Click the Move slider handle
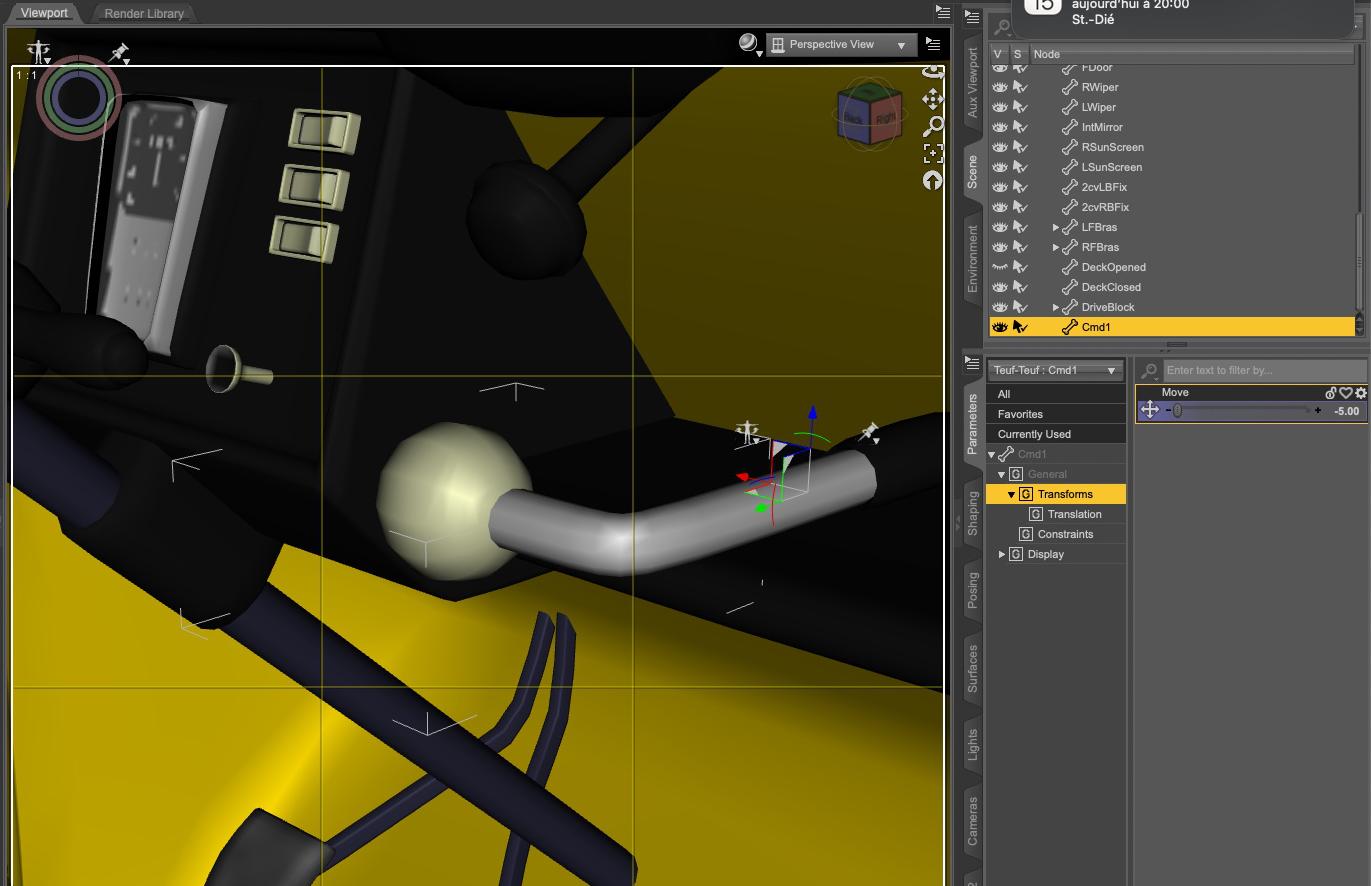1371x886 pixels. coord(1177,410)
